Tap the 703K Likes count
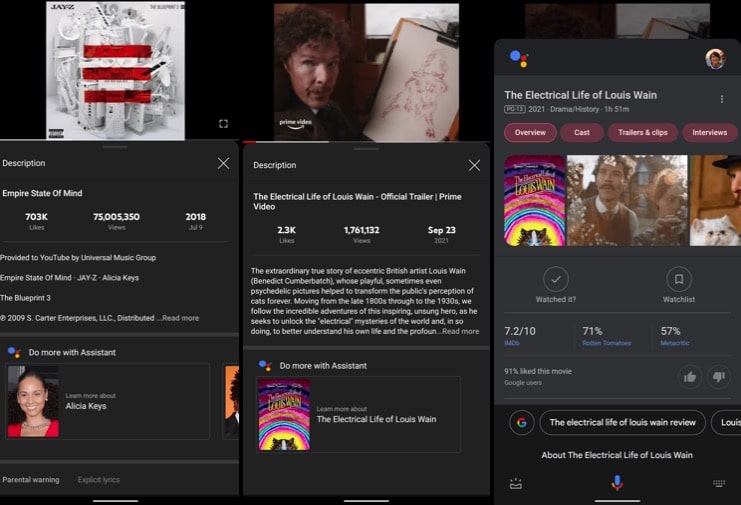741x505 pixels. [x=36, y=221]
